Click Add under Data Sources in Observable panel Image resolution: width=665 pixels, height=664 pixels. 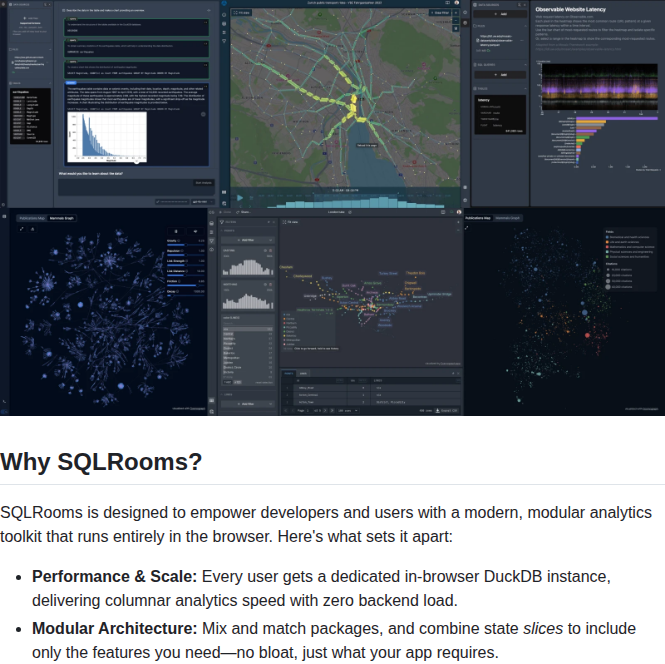pyautogui.click(x=500, y=14)
